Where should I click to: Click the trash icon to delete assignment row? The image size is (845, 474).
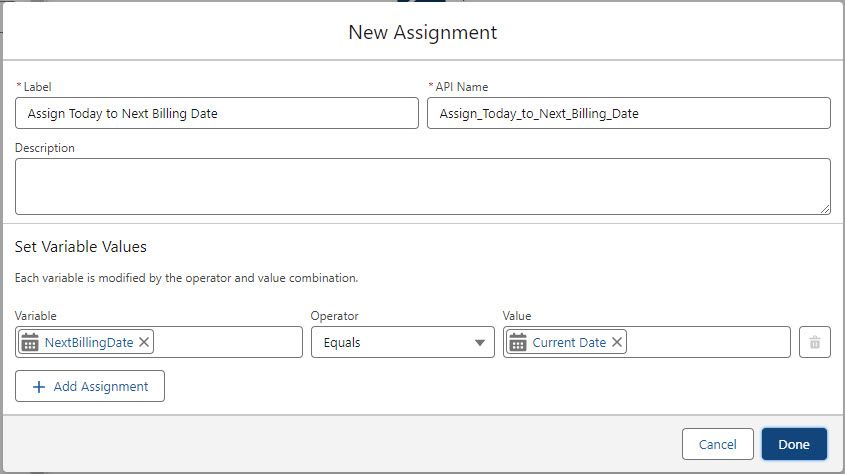pos(814,342)
